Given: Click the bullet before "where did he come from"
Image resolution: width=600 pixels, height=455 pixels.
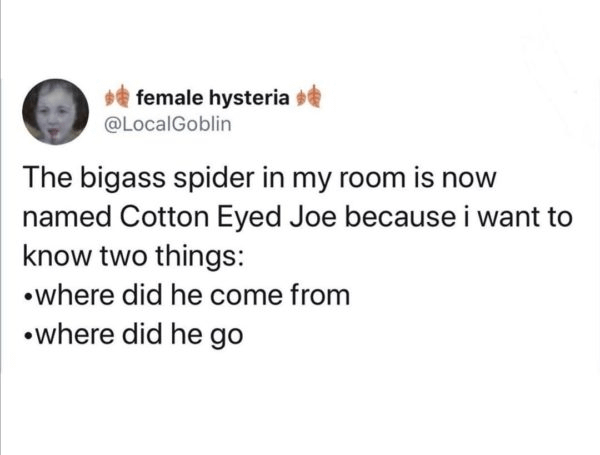Looking at the screenshot, I should (x=28, y=295).
